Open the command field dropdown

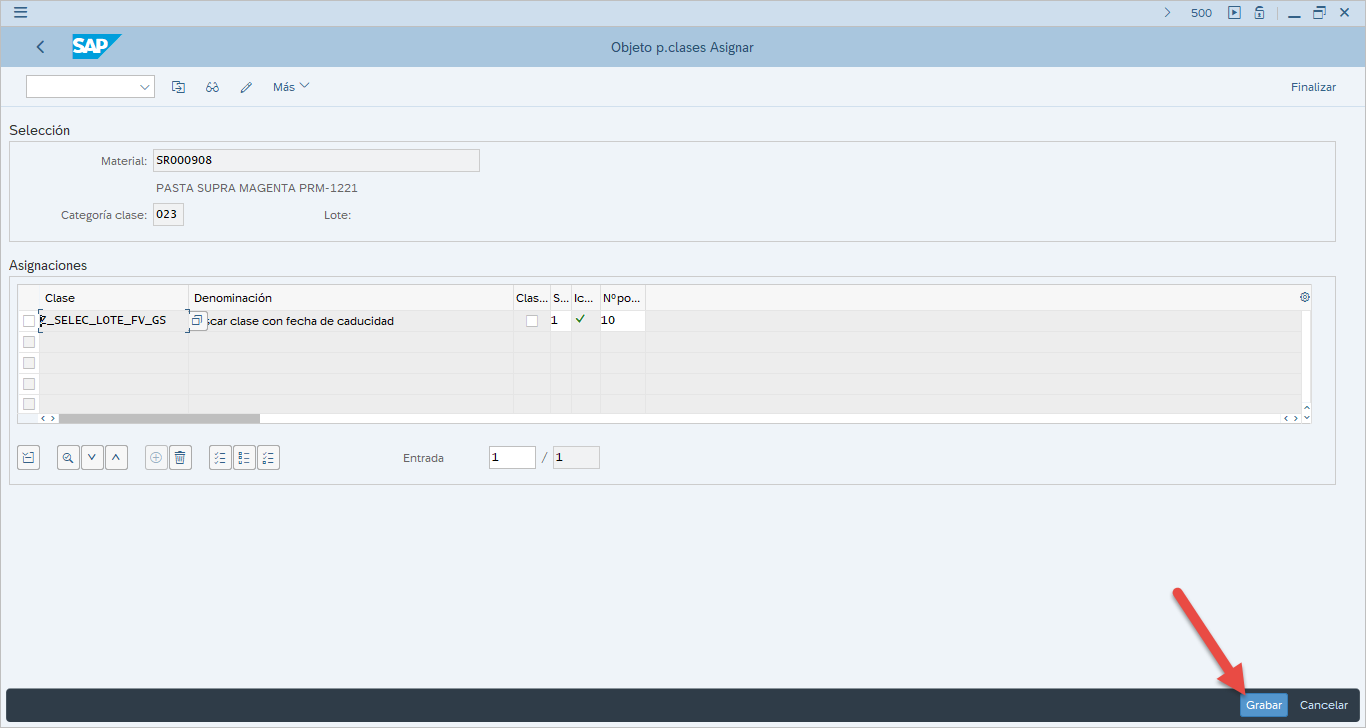pyautogui.click(x=144, y=87)
